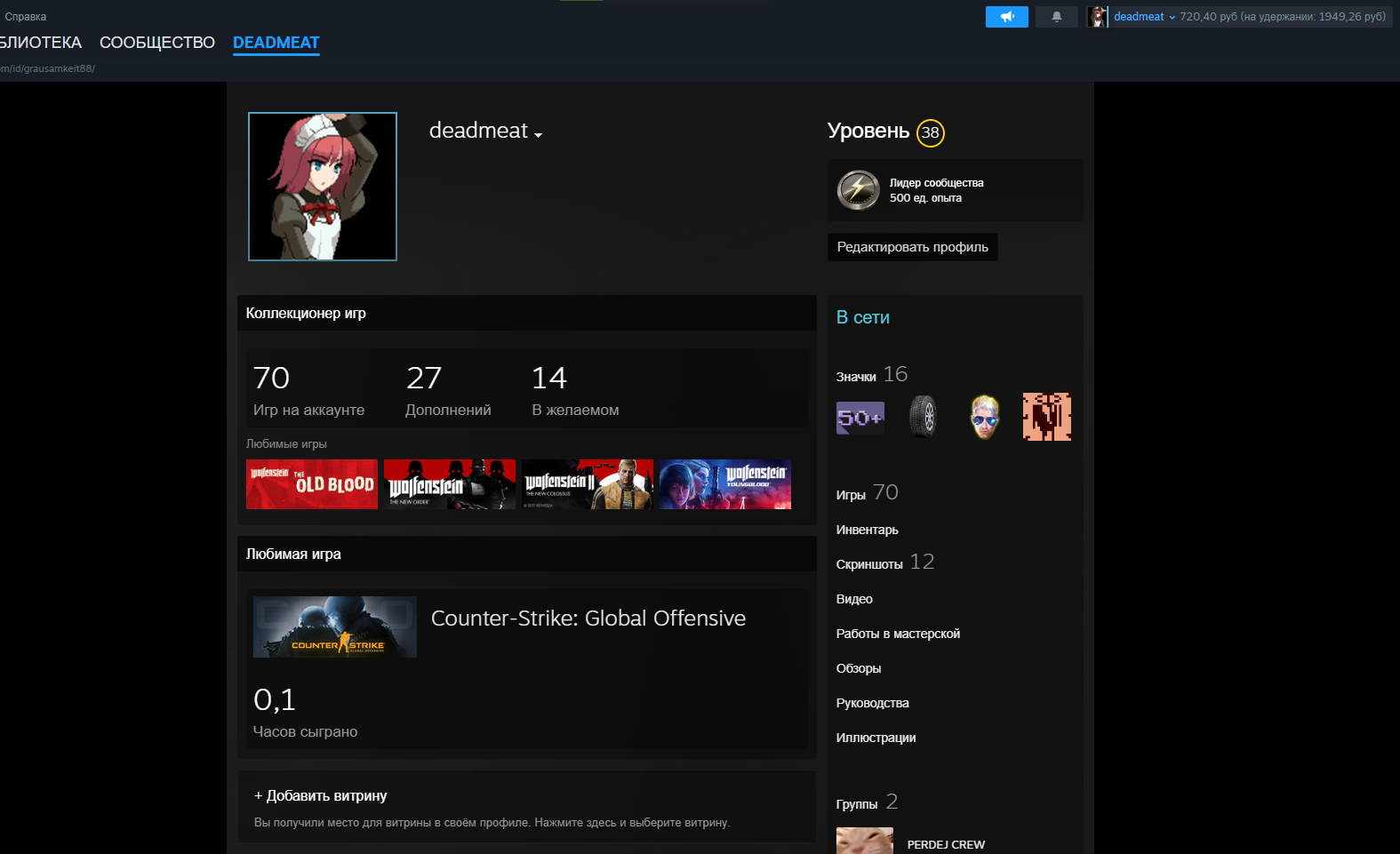This screenshot has height=854, width=1400.
Task: Open the Help (Справка) menu
Action: pyautogui.click(x=26, y=17)
